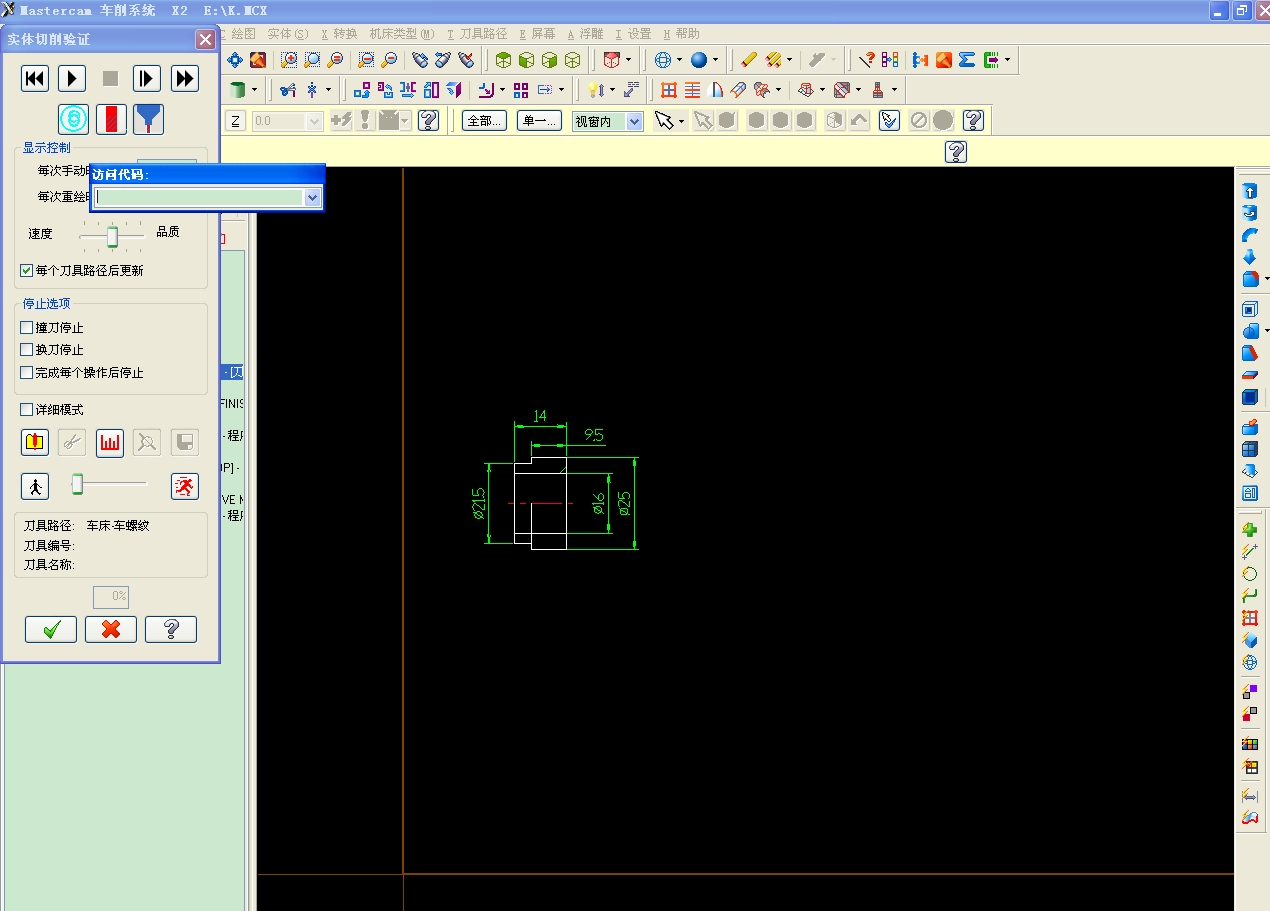Open the 机床类型(M) menu
The width and height of the screenshot is (1270, 911).
click(402, 34)
